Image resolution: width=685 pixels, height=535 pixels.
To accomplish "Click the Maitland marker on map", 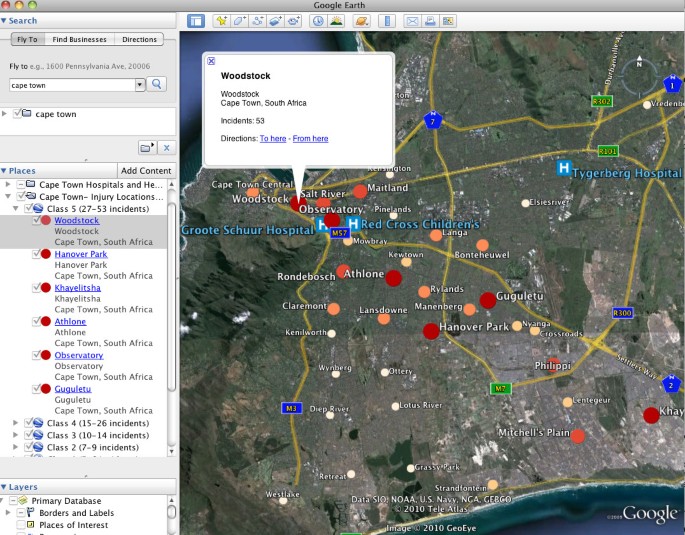I will 360,191.
